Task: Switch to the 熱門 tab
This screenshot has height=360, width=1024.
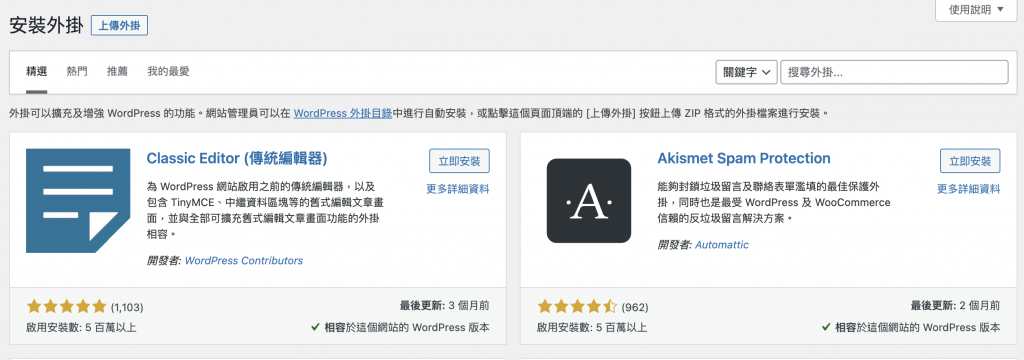Action: click(77, 71)
